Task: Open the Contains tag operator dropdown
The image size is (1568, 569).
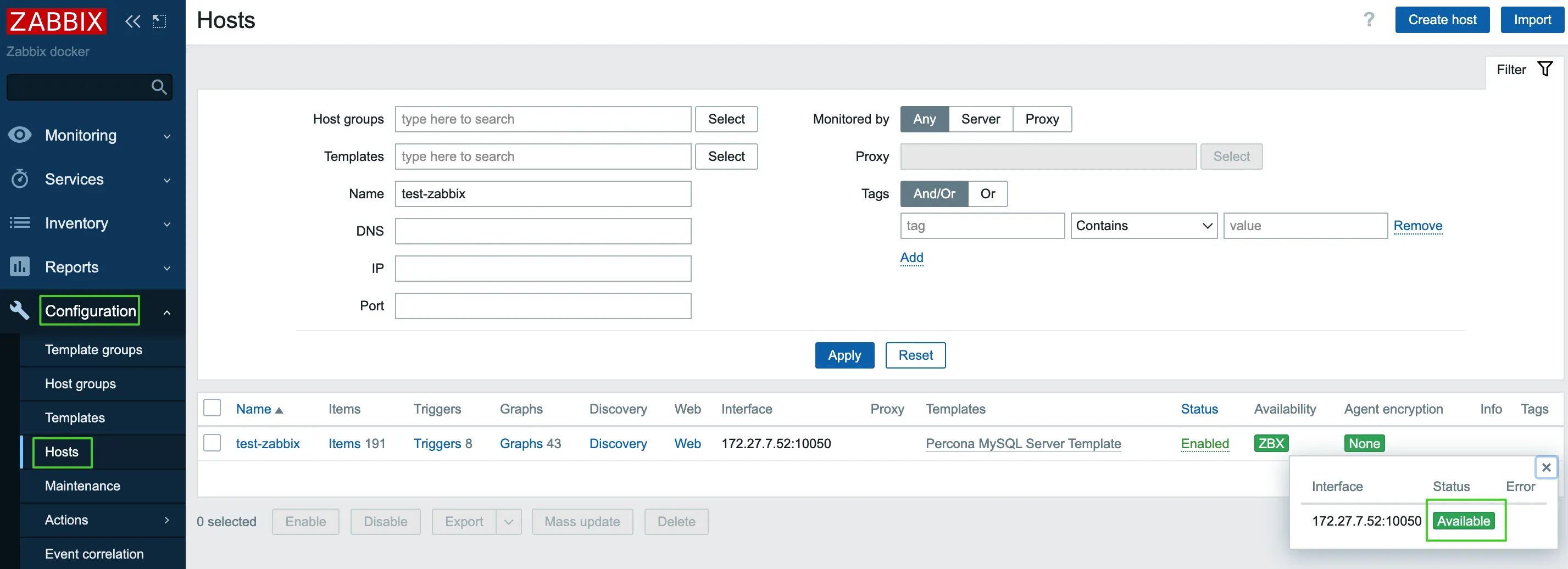Action: (1143, 225)
